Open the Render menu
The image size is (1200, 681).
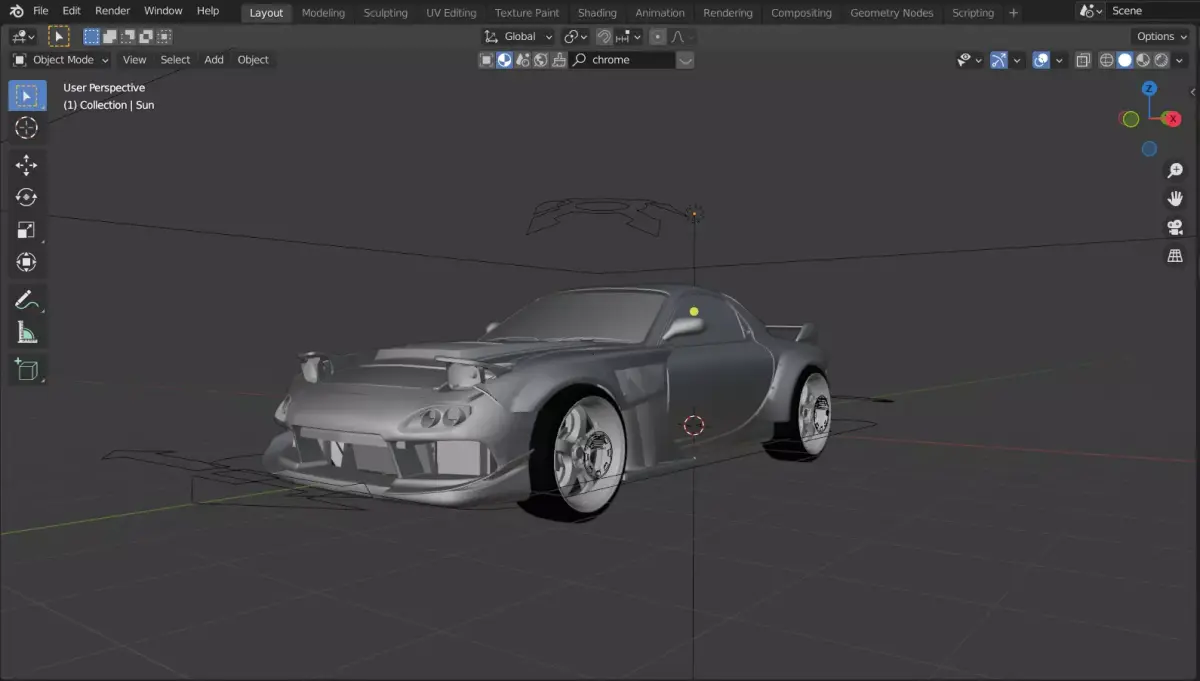pyautogui.click(x=112, y=11)
